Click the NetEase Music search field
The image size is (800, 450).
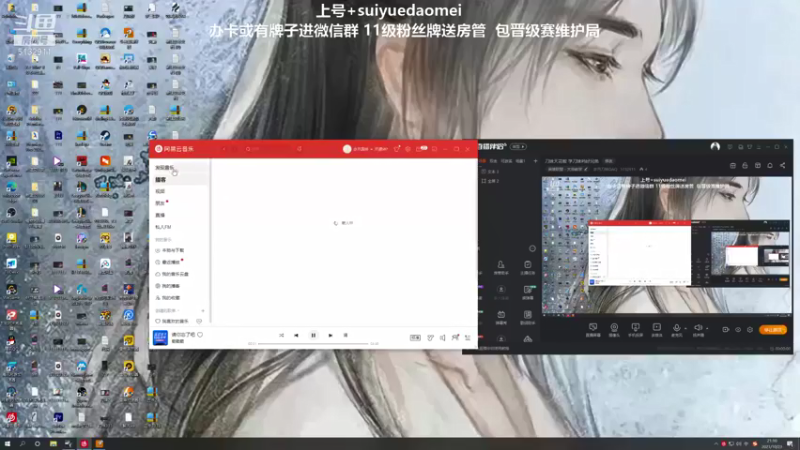(268, 149)
